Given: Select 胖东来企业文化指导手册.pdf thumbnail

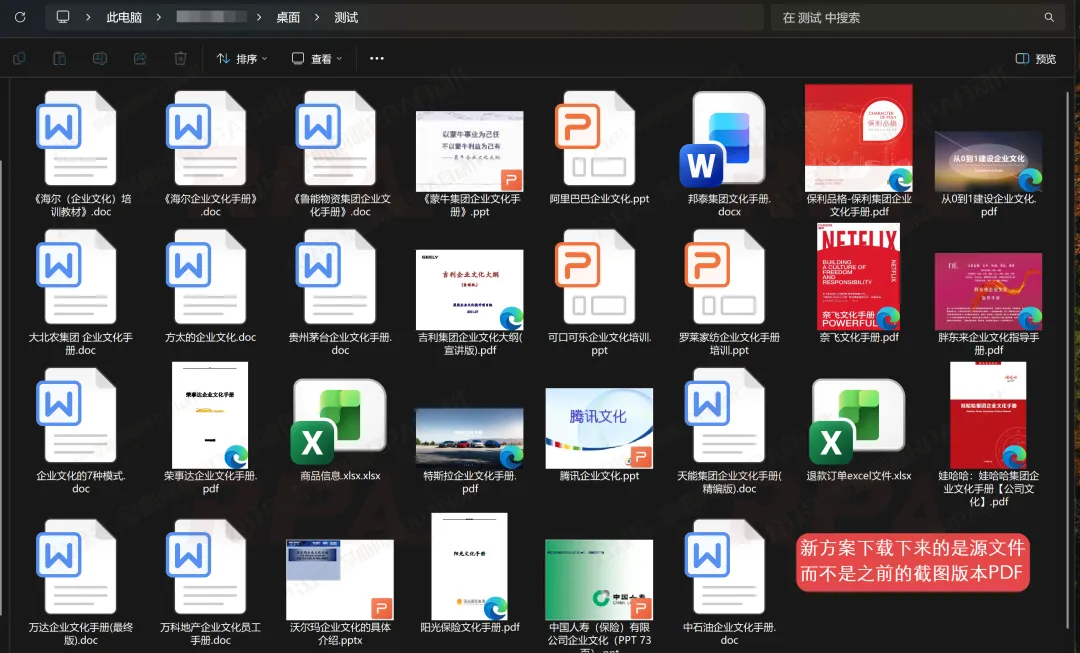Looking at the screenshot, I should pyautogui.click(x=988, y=291).
